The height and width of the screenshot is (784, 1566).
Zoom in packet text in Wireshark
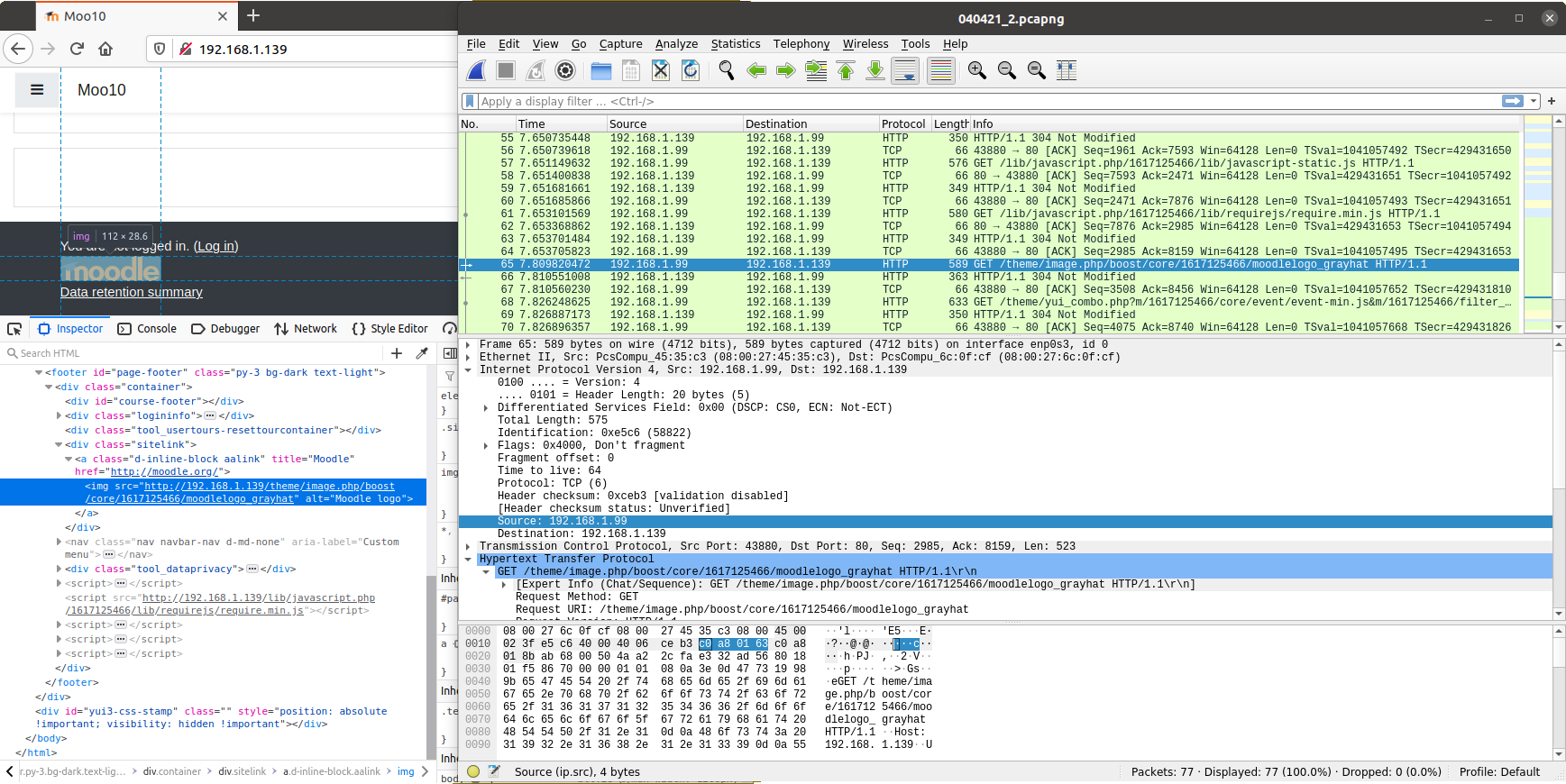pyautogui.click(x=976, y=70)
